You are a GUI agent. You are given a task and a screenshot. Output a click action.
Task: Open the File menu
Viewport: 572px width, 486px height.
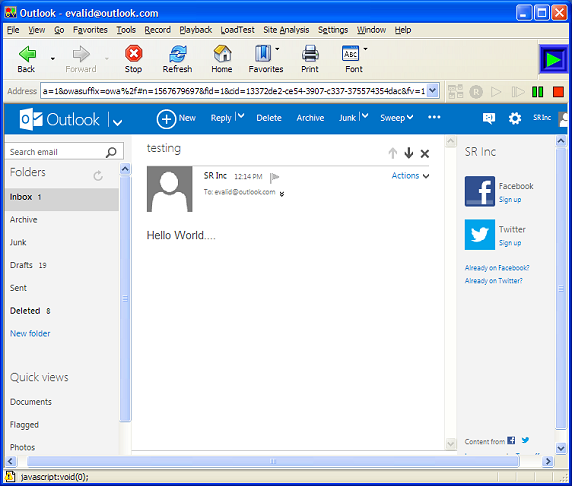coord(13,30)
